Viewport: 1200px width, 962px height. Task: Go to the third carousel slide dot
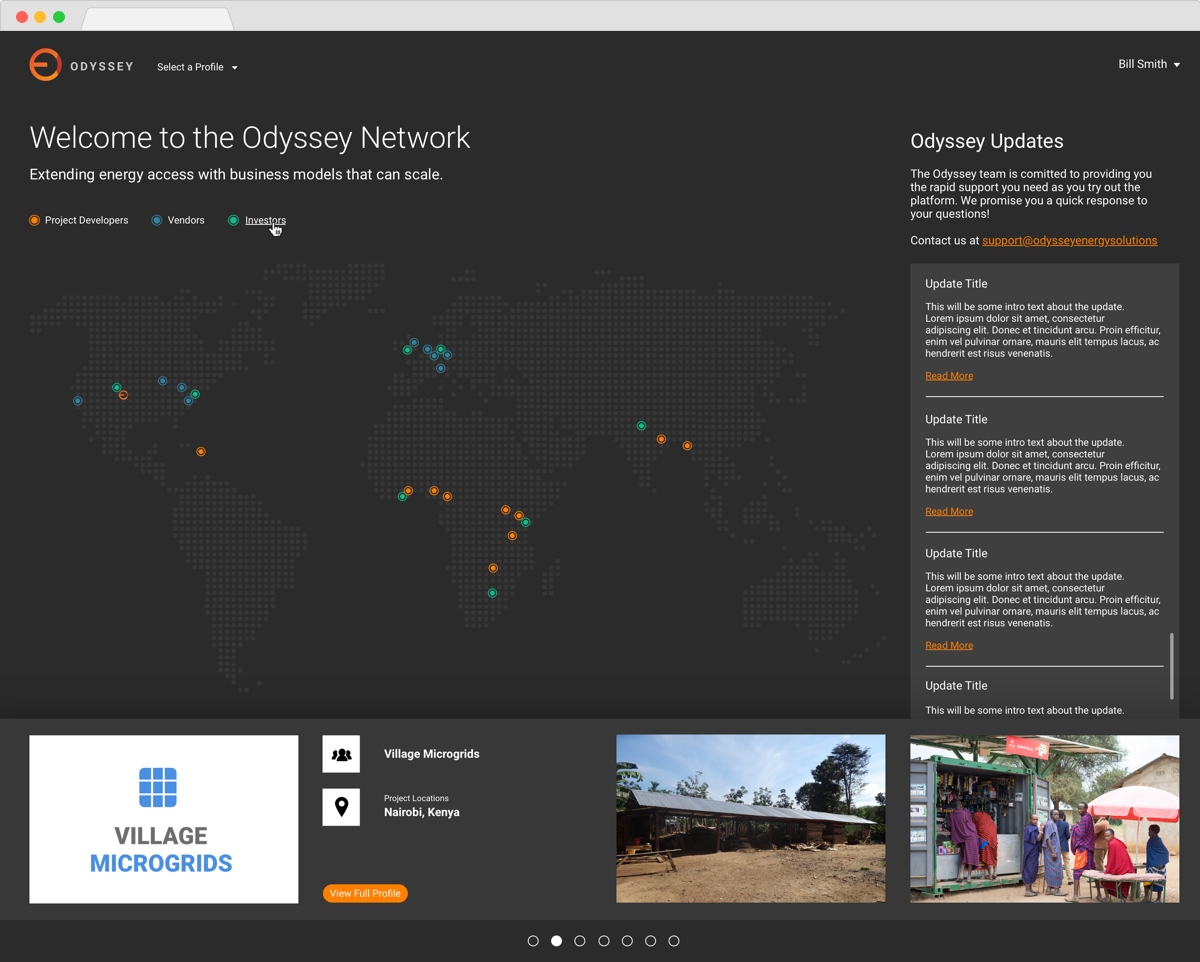coord(580,941)
